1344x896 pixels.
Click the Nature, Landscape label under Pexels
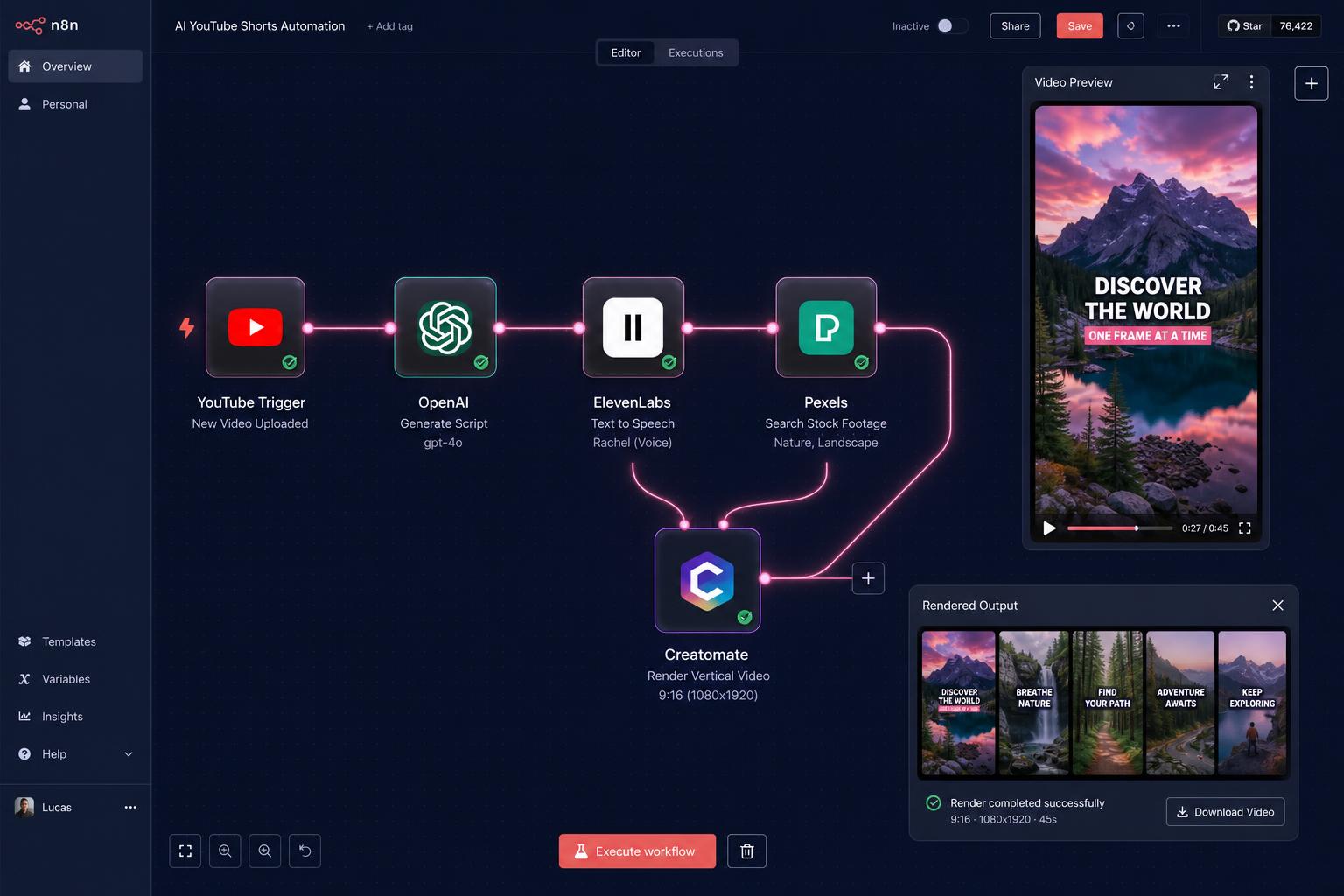tap(826, 443)
